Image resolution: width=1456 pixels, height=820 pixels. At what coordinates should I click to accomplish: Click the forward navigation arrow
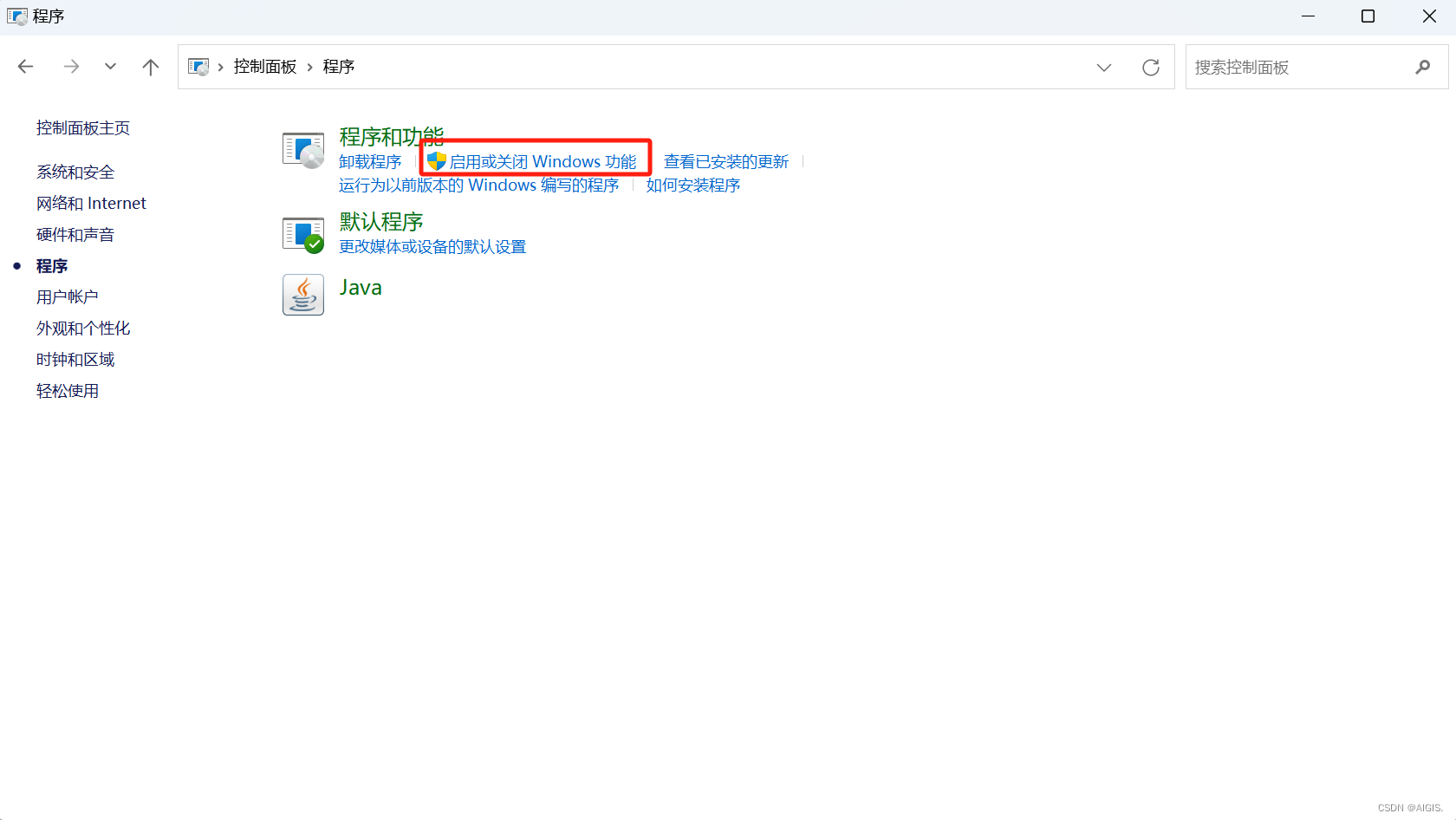(71, 67)
